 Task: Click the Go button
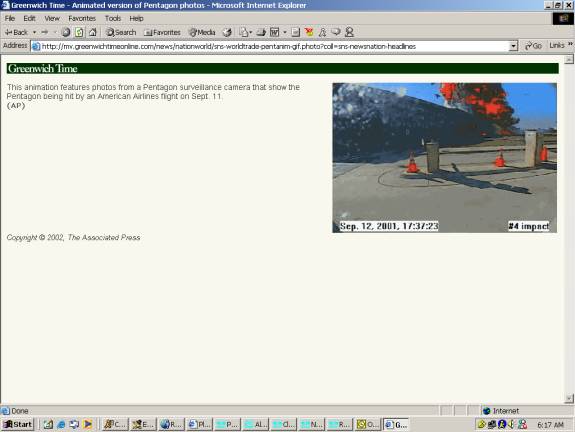(534, 46)
